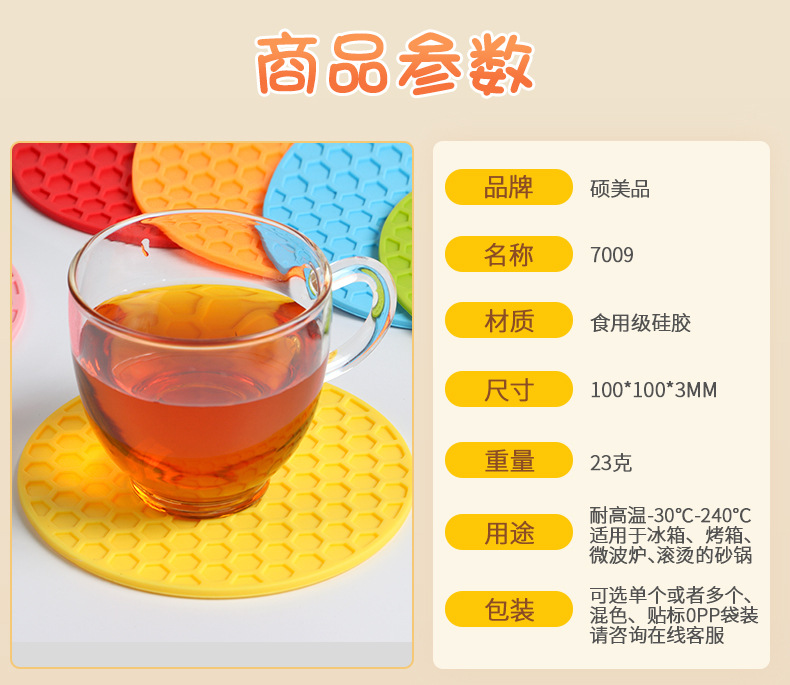The width and height of the screenshot is (790, 685).
Task: Click the 重量 yellow label
Action: [509, 460]
